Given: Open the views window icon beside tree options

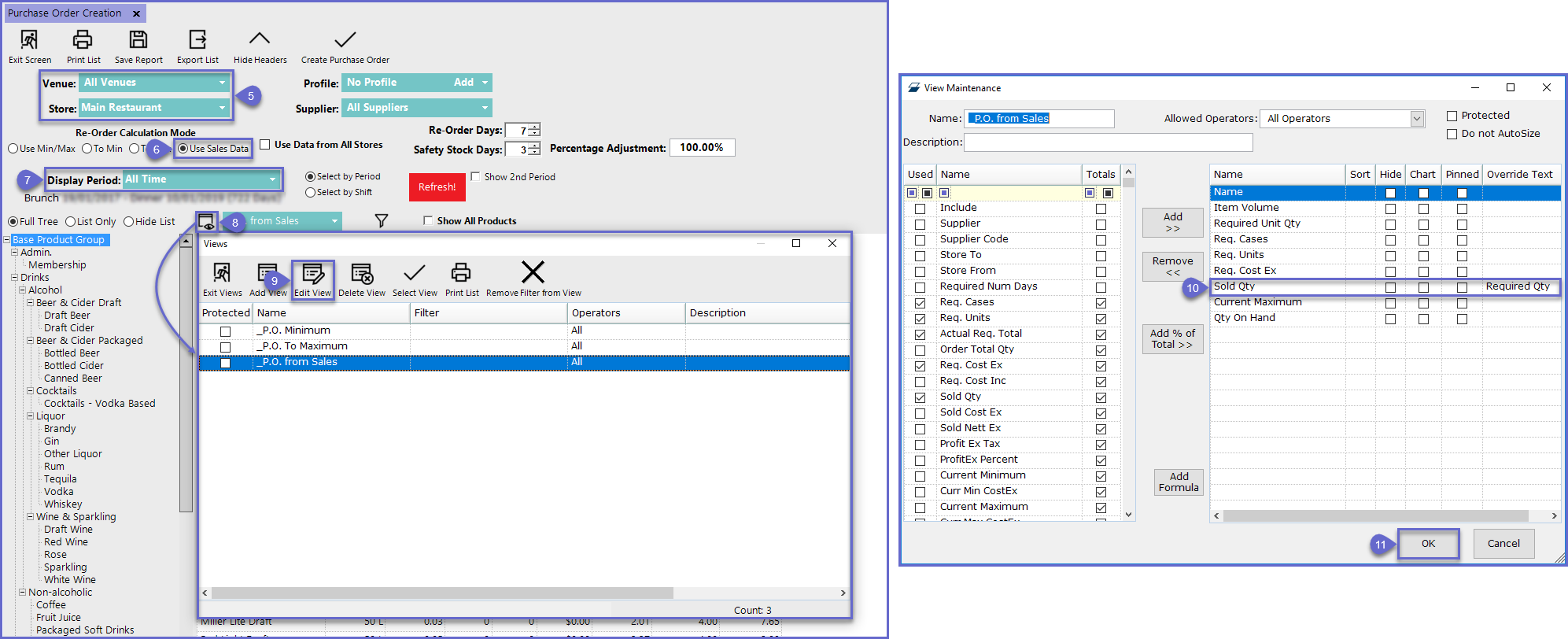Looking at the screenshot, I should (206, 221).
